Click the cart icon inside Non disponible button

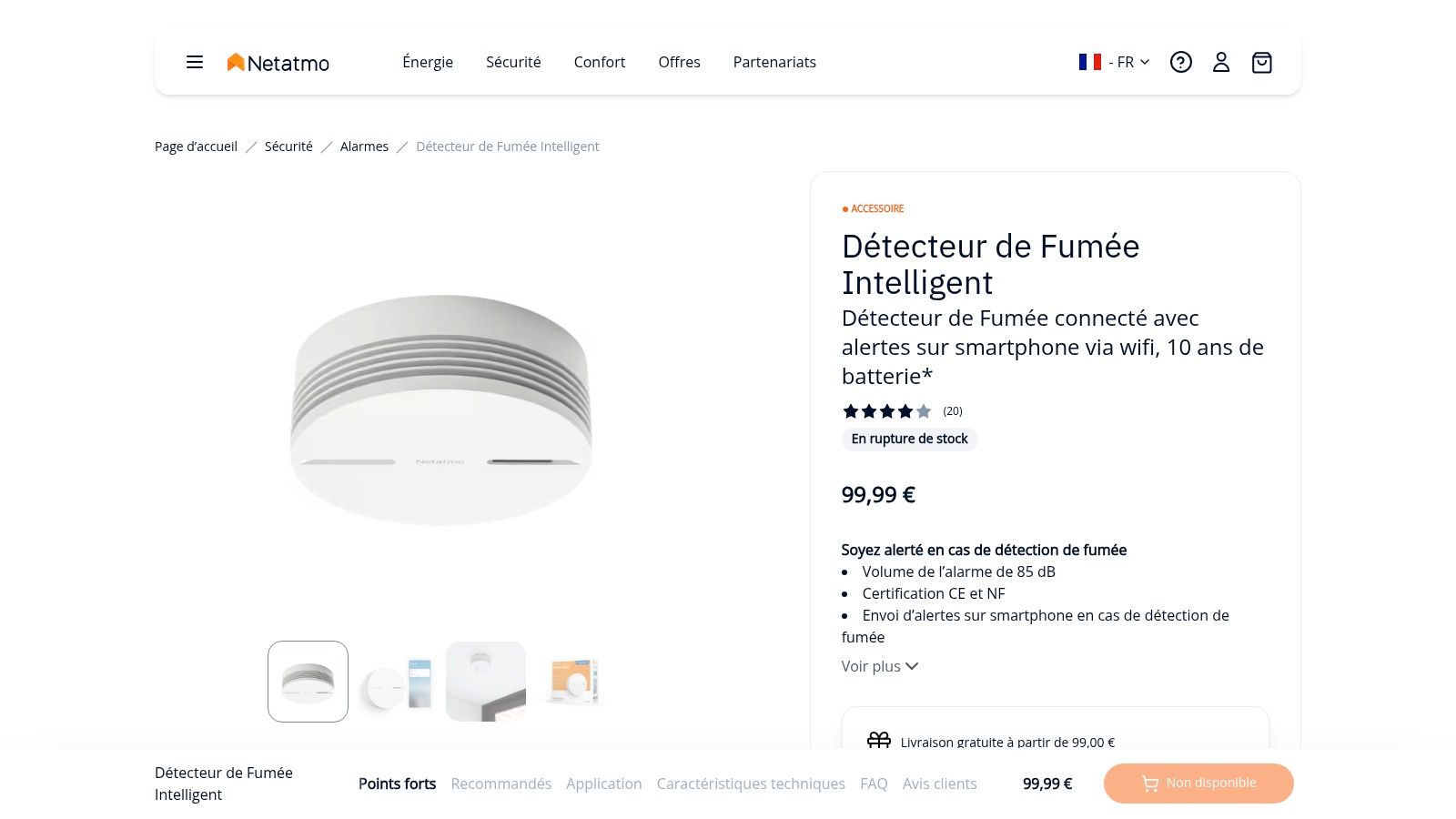pos(1149,783)
